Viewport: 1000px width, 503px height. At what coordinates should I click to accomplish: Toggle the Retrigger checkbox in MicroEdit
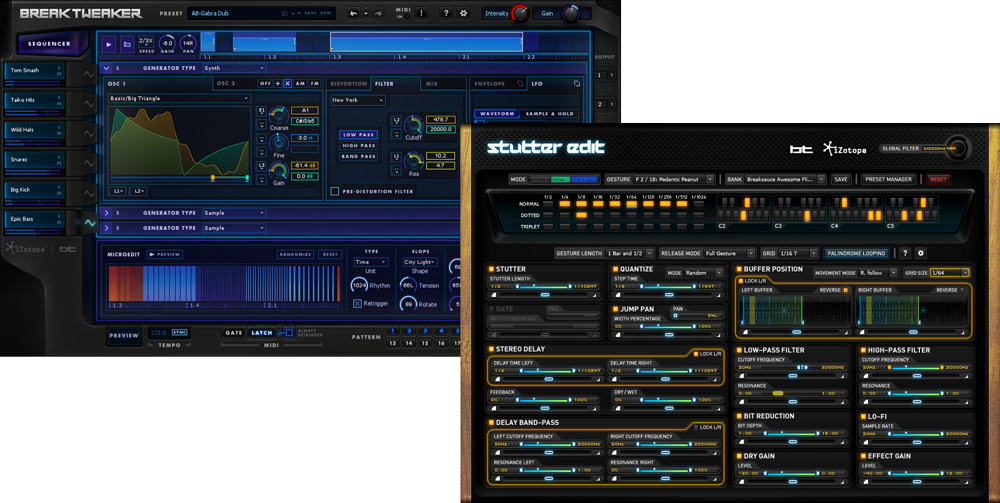[x=357, y=303]
